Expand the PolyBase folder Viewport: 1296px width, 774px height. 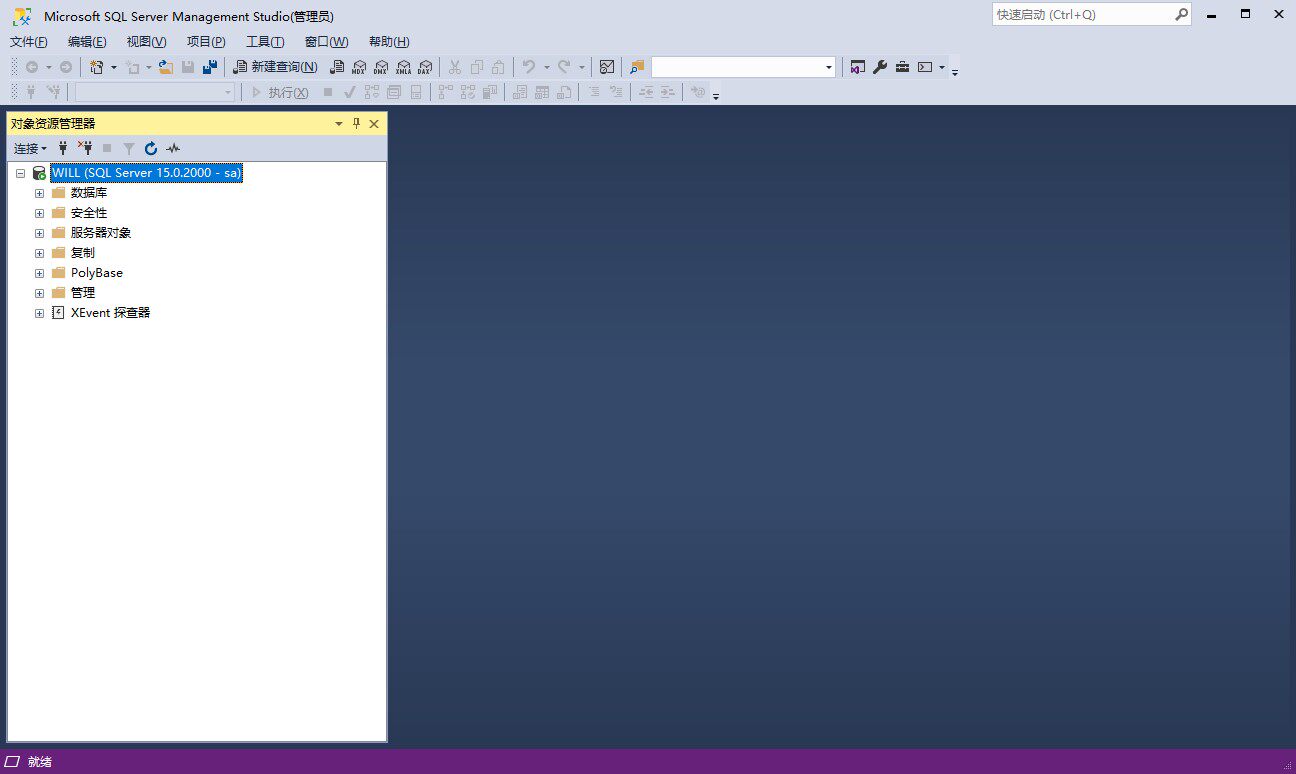coord(39,273)
